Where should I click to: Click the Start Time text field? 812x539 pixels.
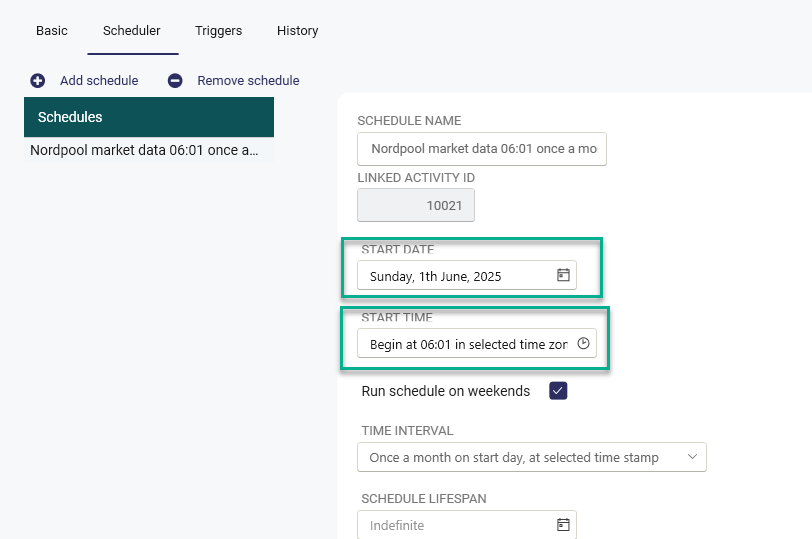(x=476, y=343)
